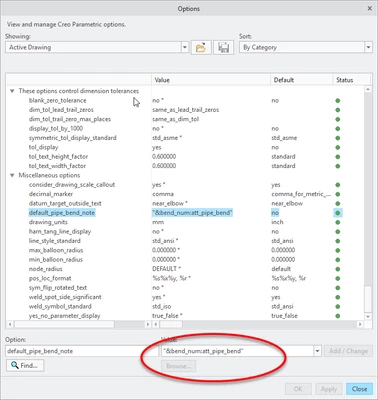Select the datum_target_outside_text option
The width and height of the screenshot is (378, 400).
coord(65,203)
